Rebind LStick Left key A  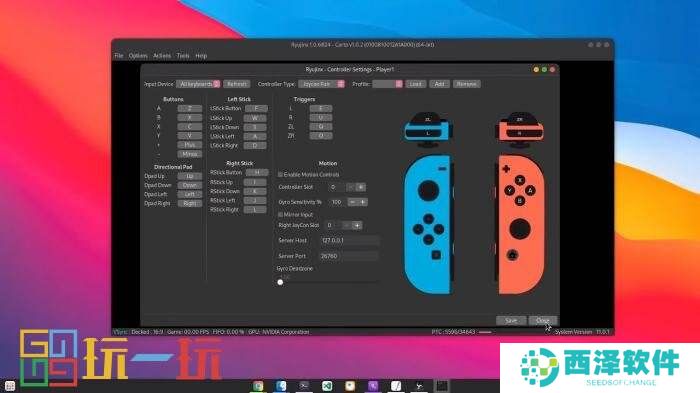pyautogui.click(x=255, y=137)
